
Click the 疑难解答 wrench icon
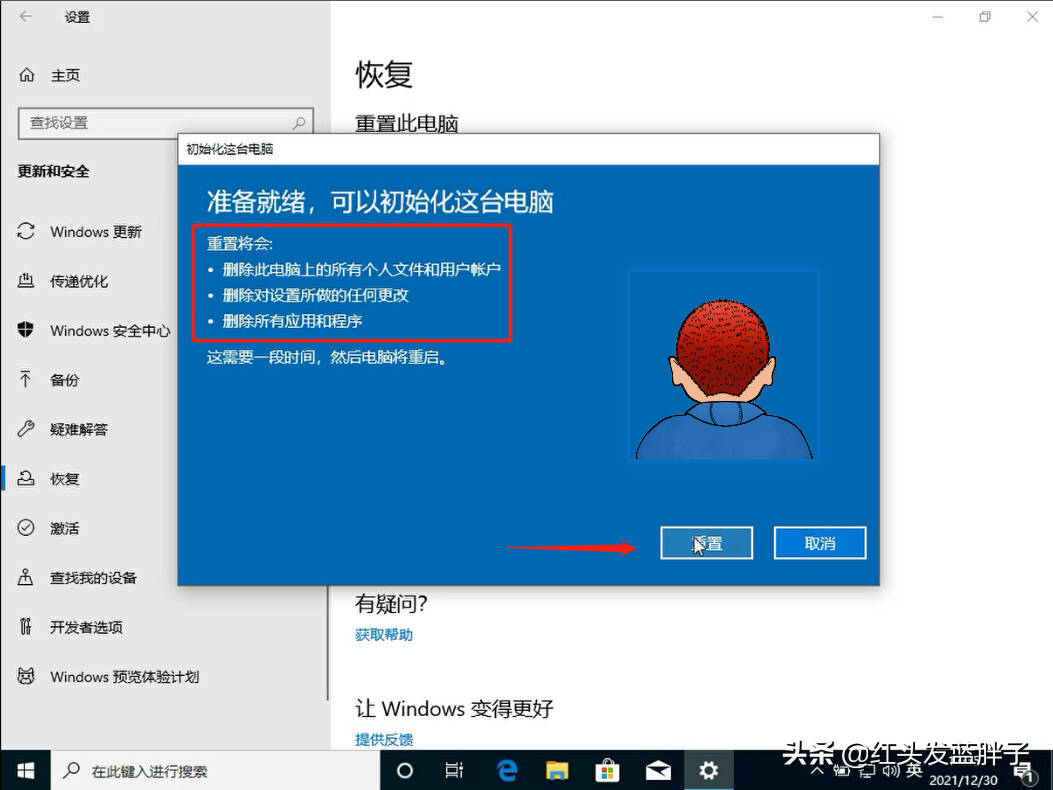click(26, 429)
